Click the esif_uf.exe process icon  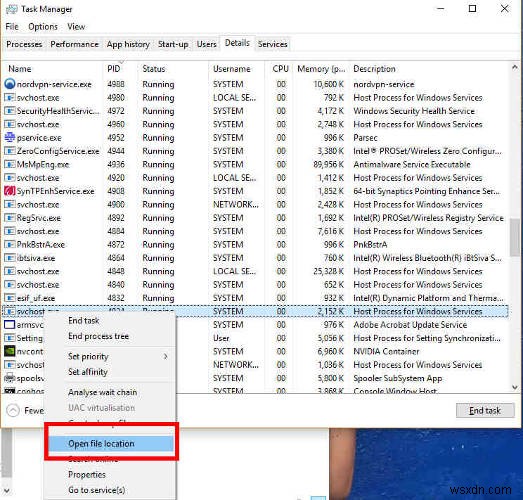coord(10,298)
